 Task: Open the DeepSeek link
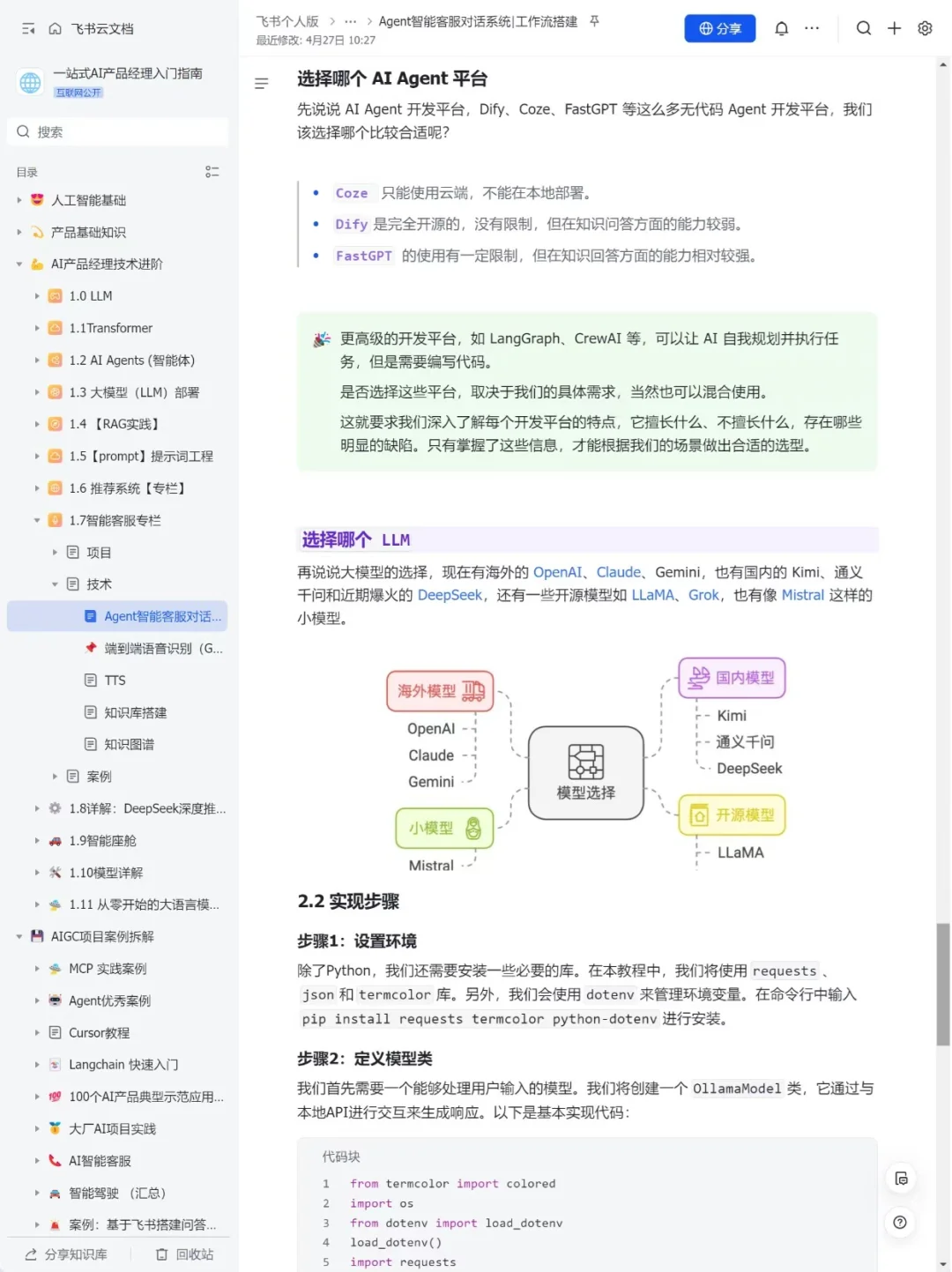click(x=450, y=595)
